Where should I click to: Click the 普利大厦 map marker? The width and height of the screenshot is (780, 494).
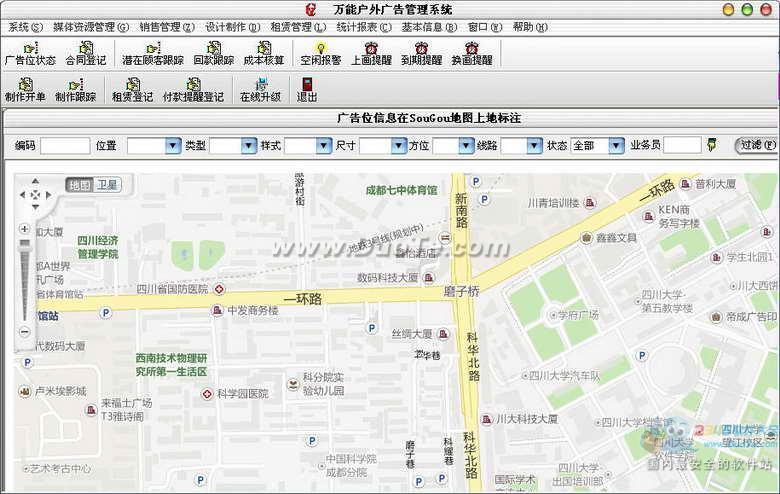[x=685, y=184]
